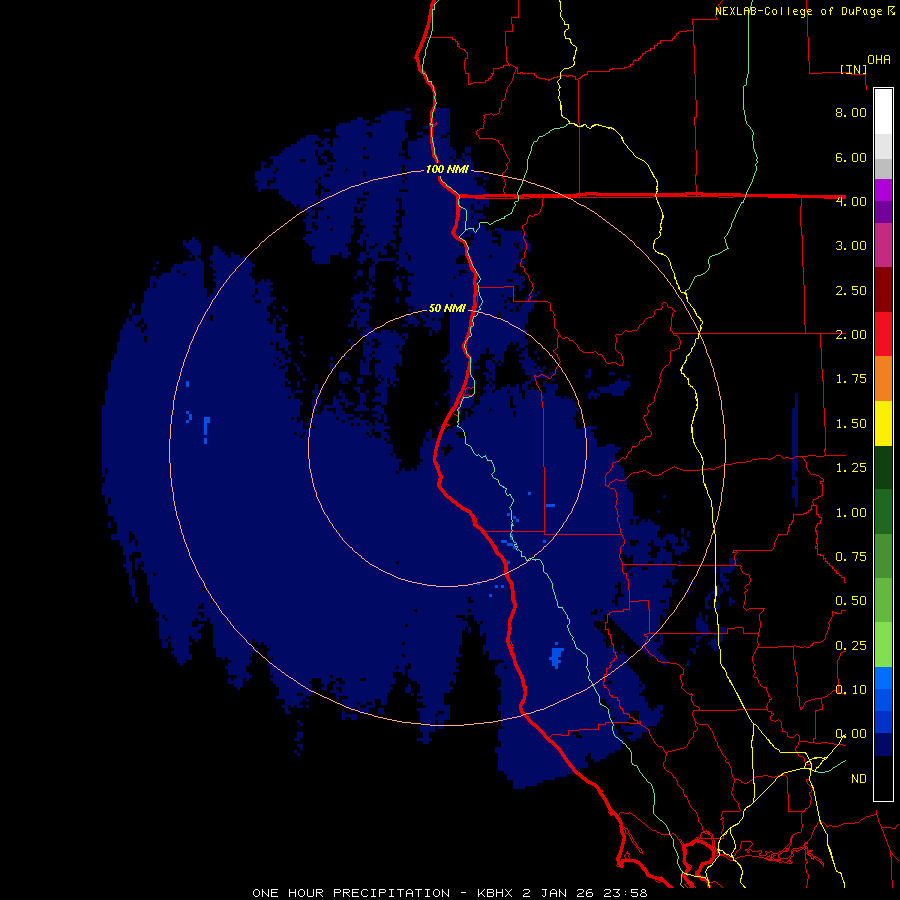Click the KBHX station identifier
This screenshot has height=900, width=900.
point(494,893)
